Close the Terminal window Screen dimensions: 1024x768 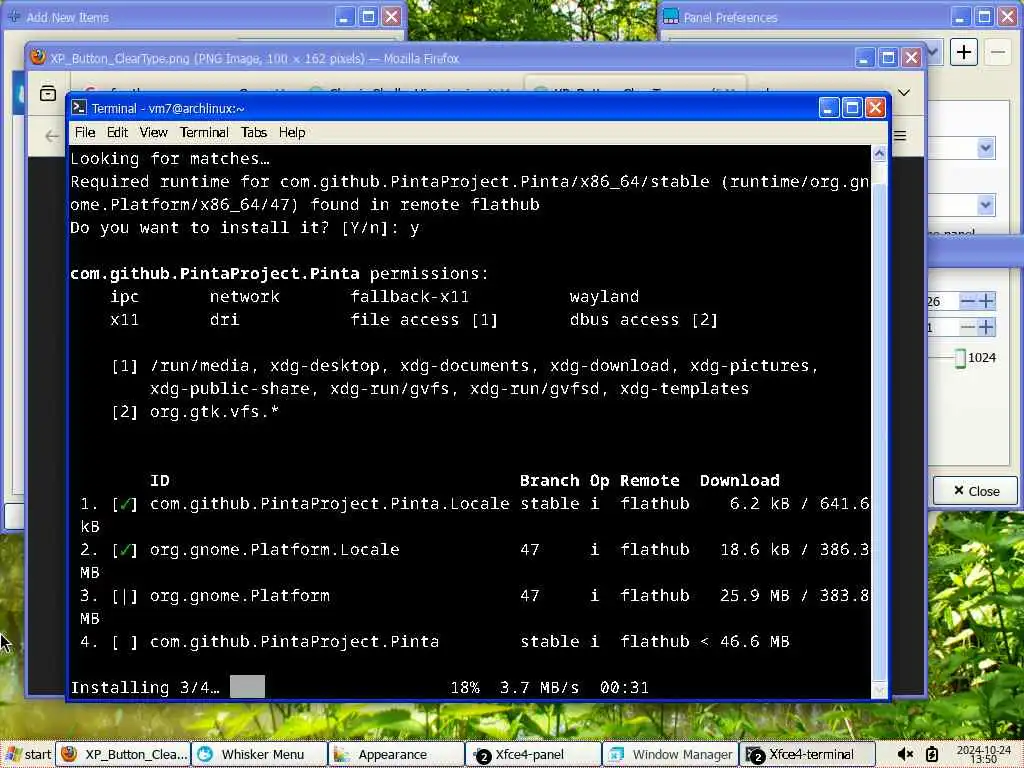click(x=876, y=107)
